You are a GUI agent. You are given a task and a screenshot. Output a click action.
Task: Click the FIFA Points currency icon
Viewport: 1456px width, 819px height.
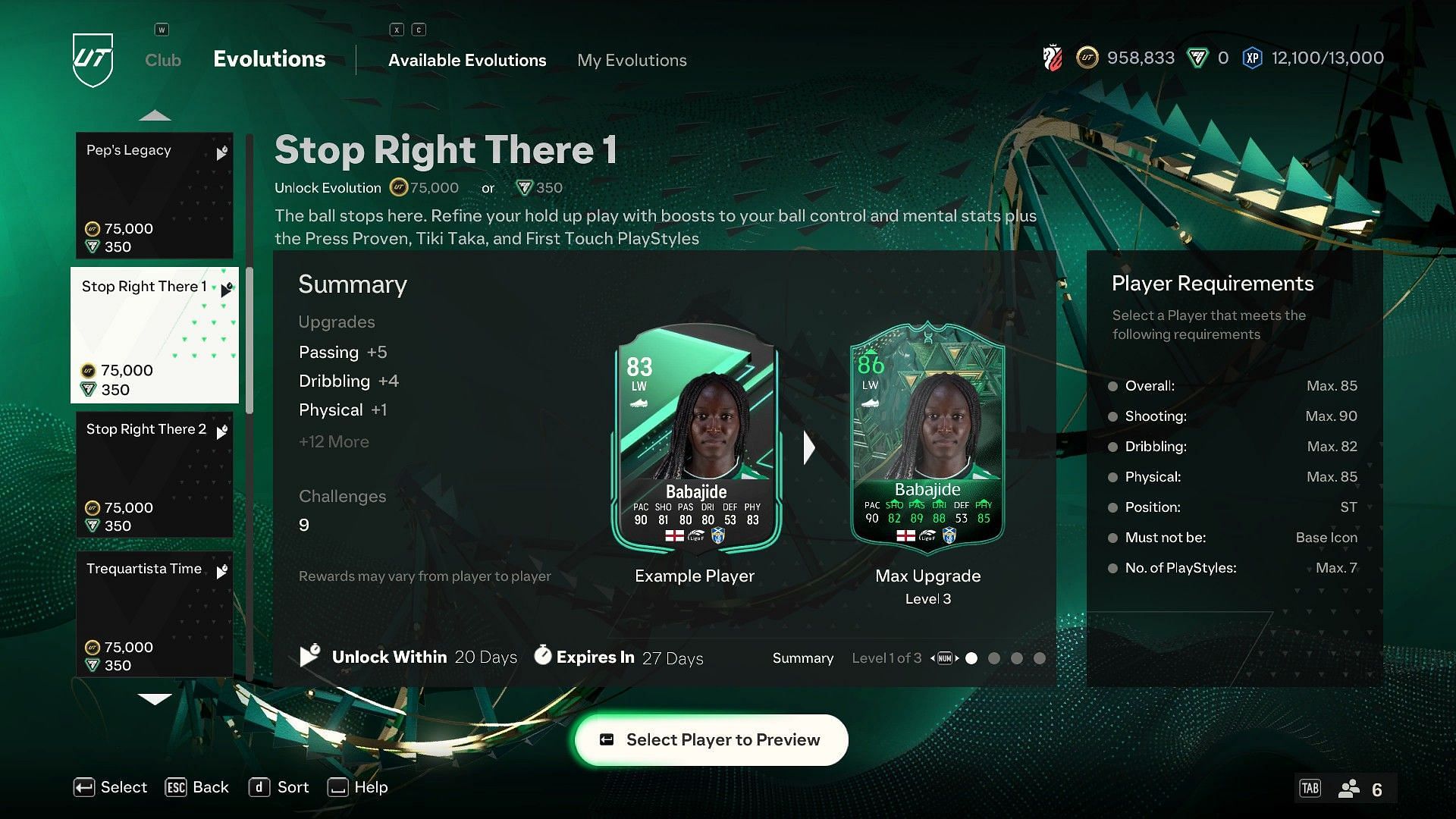click(x=1197, y=58)
